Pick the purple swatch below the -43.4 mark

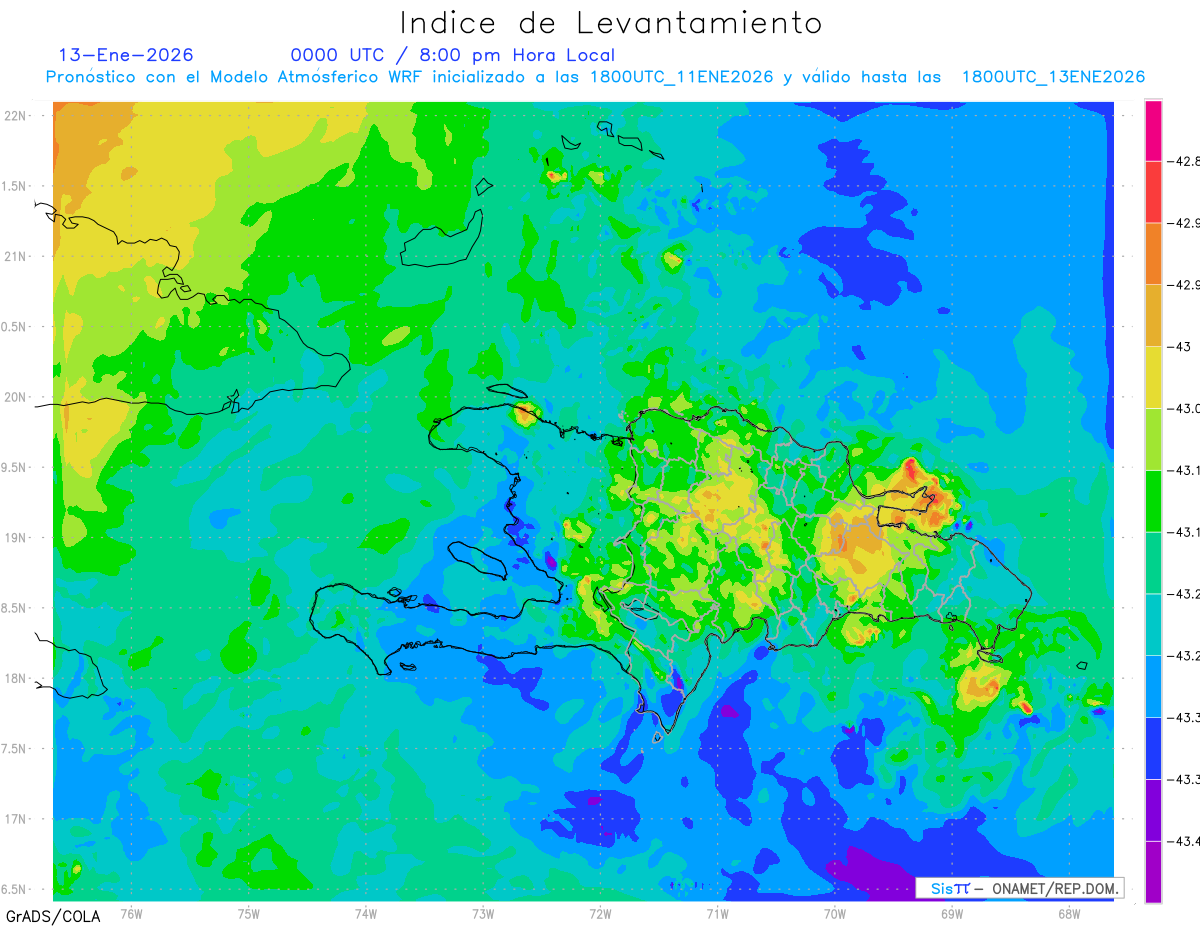tap(1153, 871)
